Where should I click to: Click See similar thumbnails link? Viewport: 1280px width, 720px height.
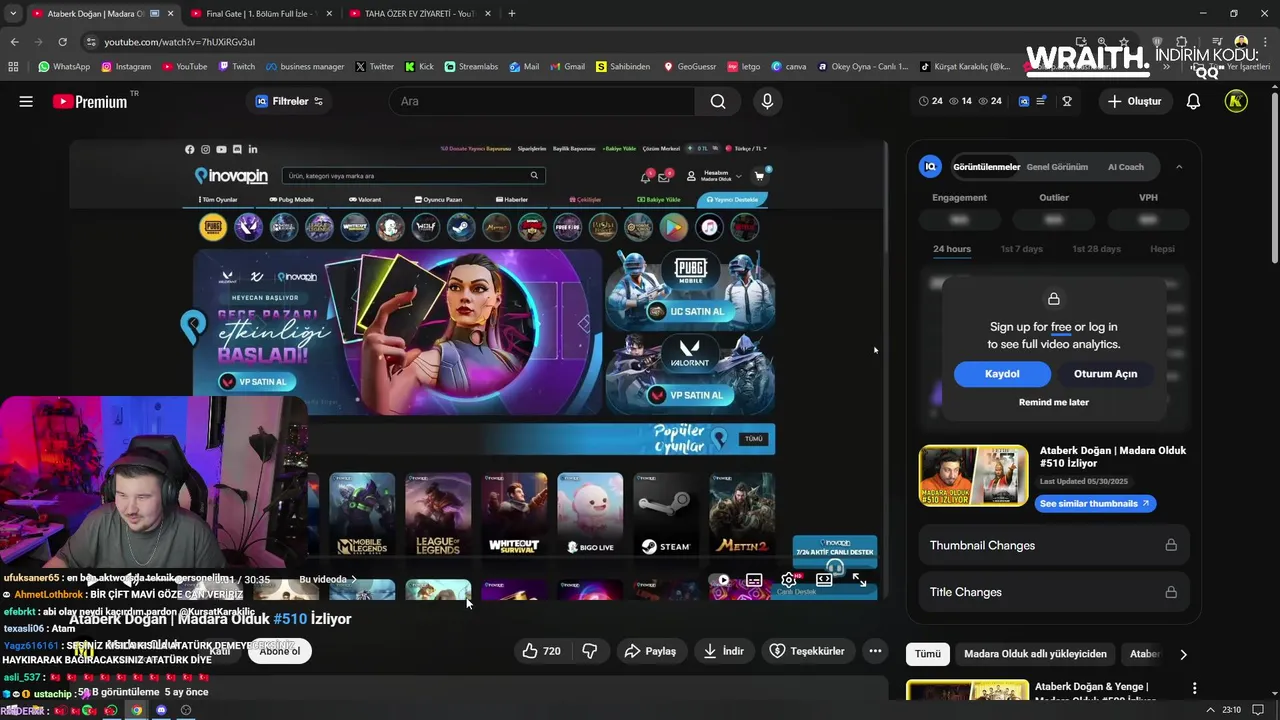coord(1095,503)
